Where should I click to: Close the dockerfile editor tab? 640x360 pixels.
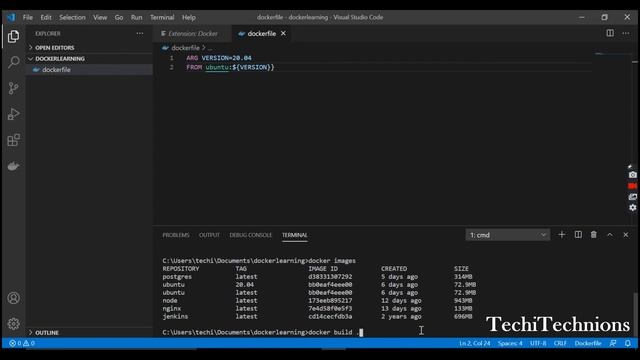(283, 33)
